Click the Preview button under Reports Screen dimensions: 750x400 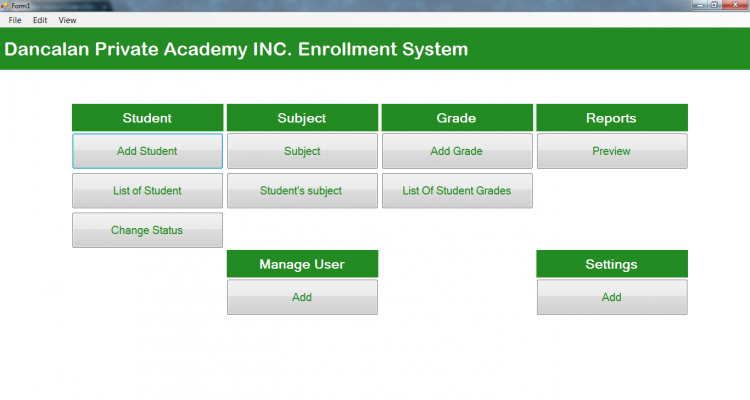click(x=612, y=151)
